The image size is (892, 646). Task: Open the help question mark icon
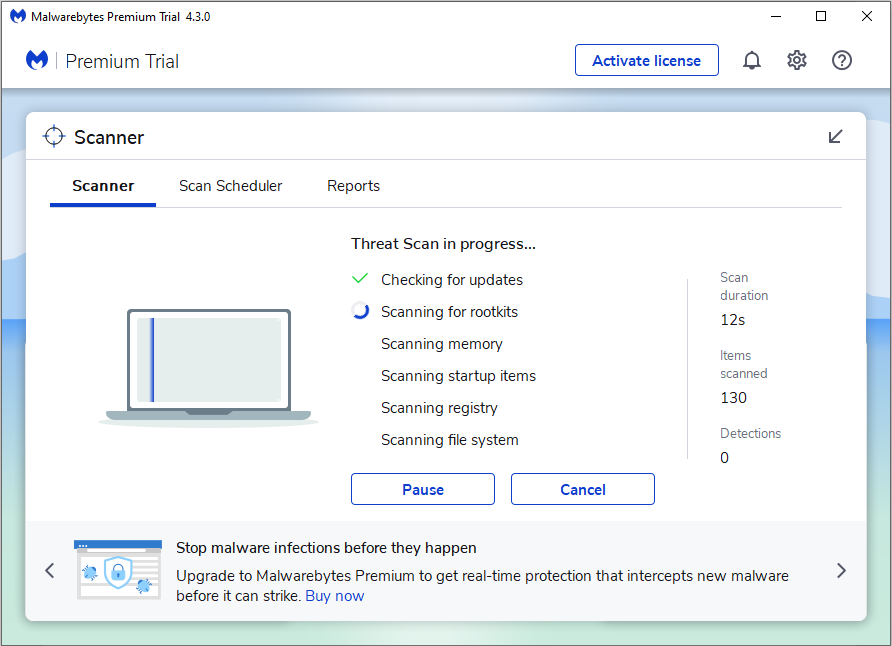tap(841, 60)
